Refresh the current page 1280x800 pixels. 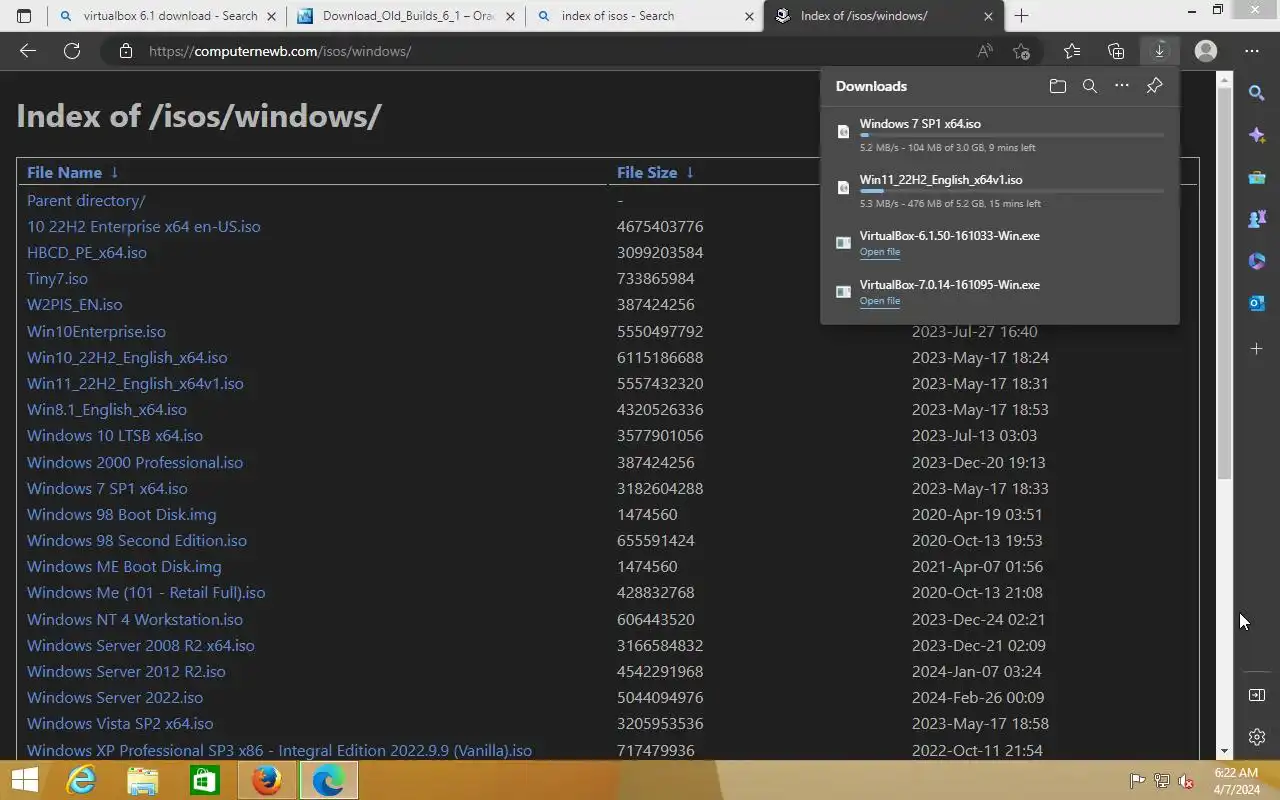tap(72, 51)
